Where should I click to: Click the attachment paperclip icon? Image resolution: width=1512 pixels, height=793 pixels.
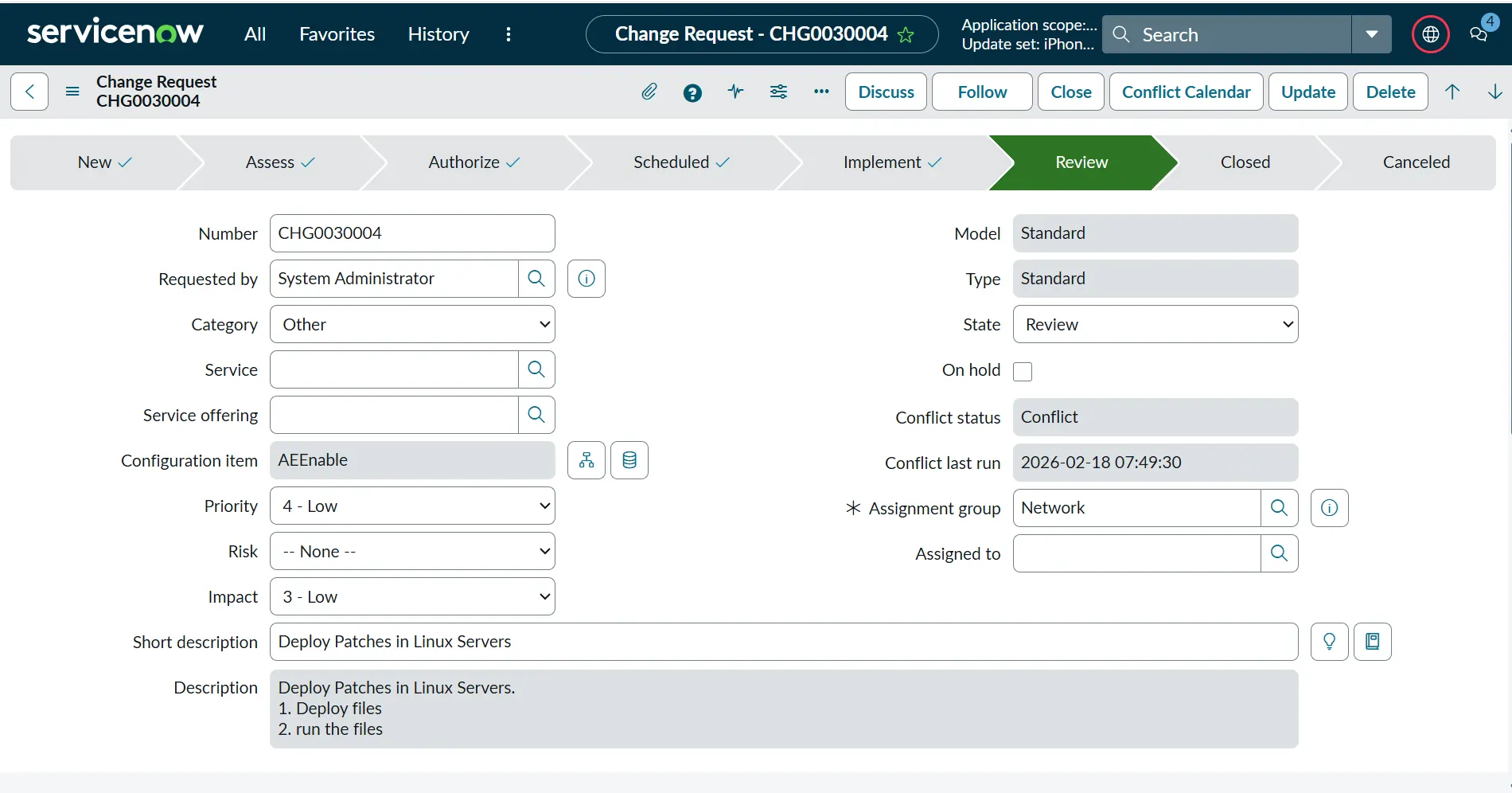point(649,92)
